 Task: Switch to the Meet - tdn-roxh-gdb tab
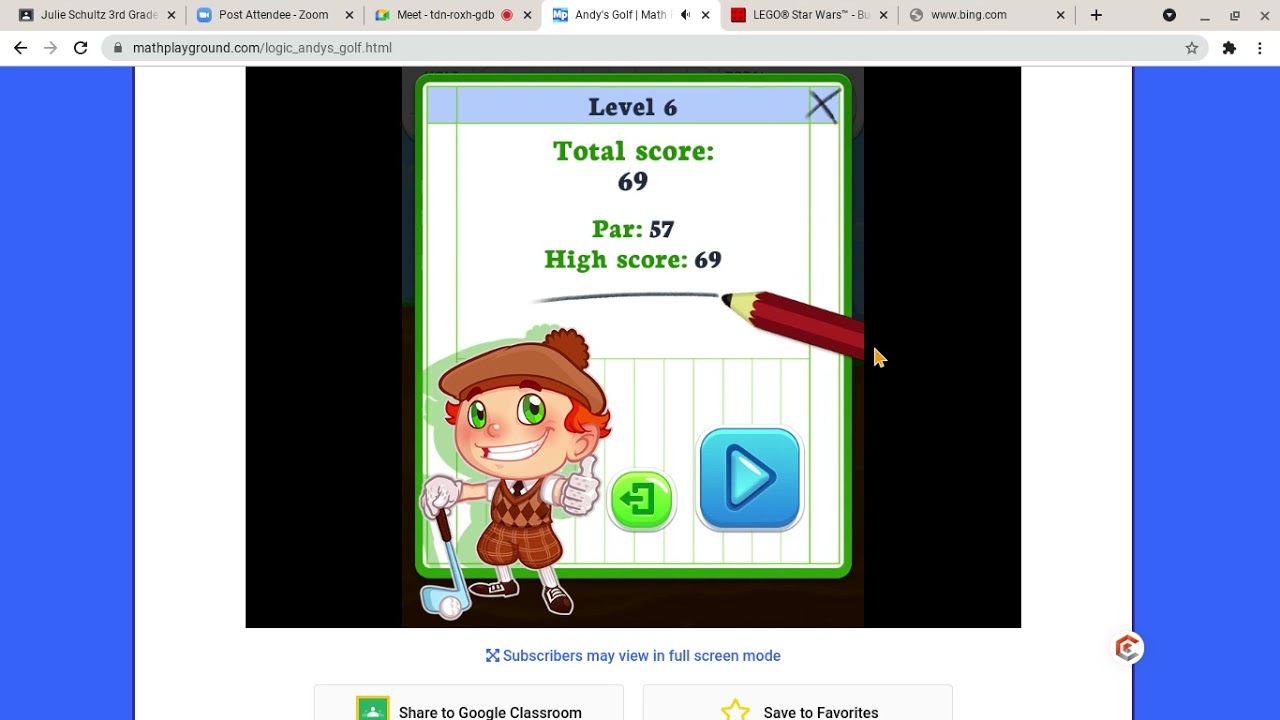[445, 15]
